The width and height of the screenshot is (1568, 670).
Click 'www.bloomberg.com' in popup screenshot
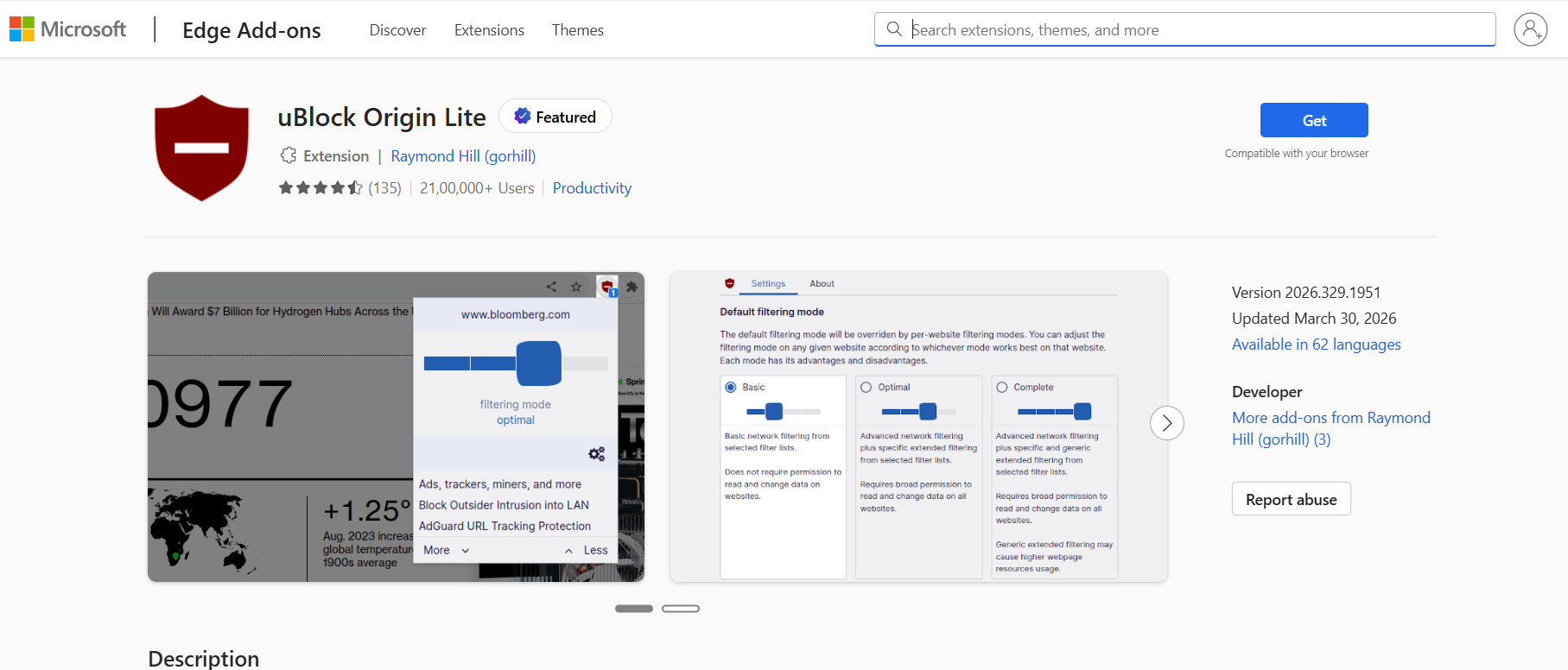click(x=516, y=314)
